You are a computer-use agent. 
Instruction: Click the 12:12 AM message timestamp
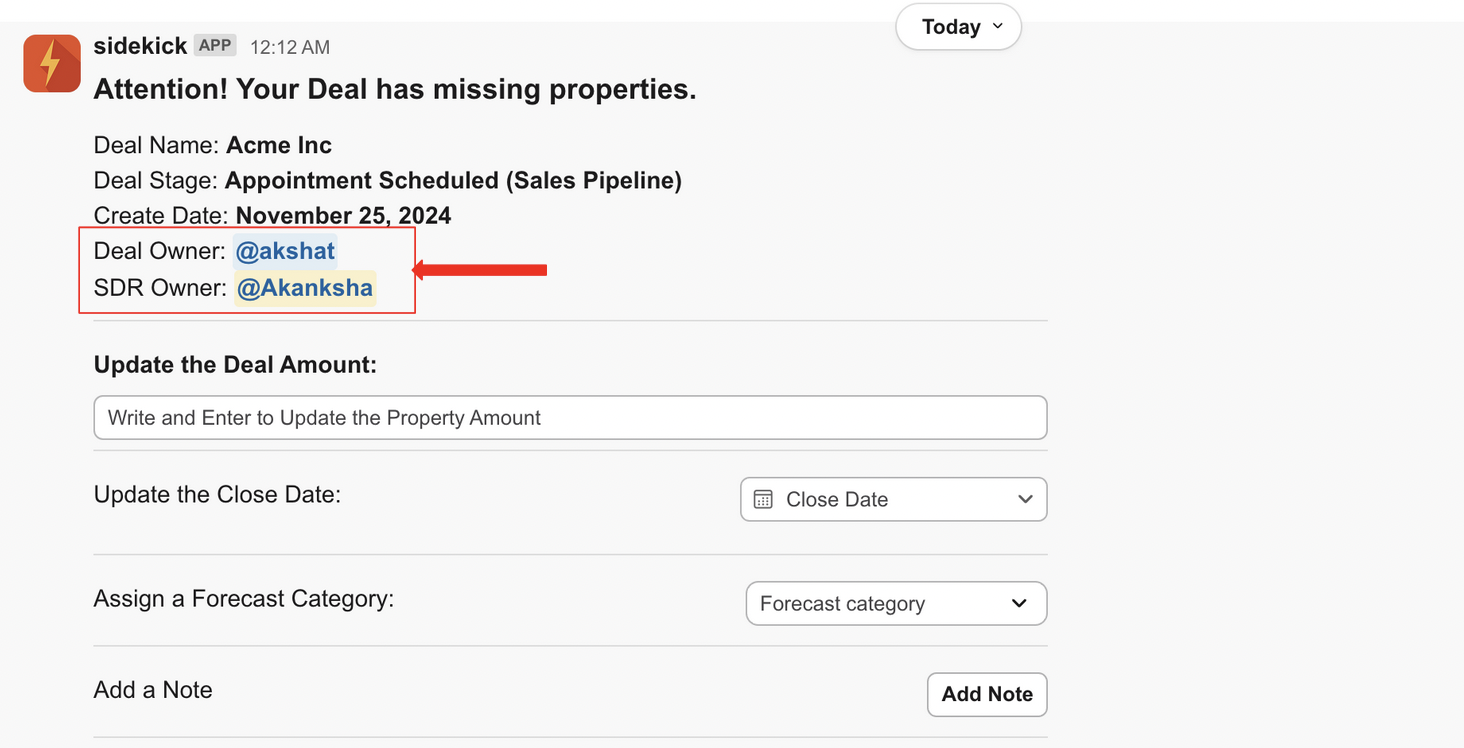pyautogui.click(x=289, y=47)
